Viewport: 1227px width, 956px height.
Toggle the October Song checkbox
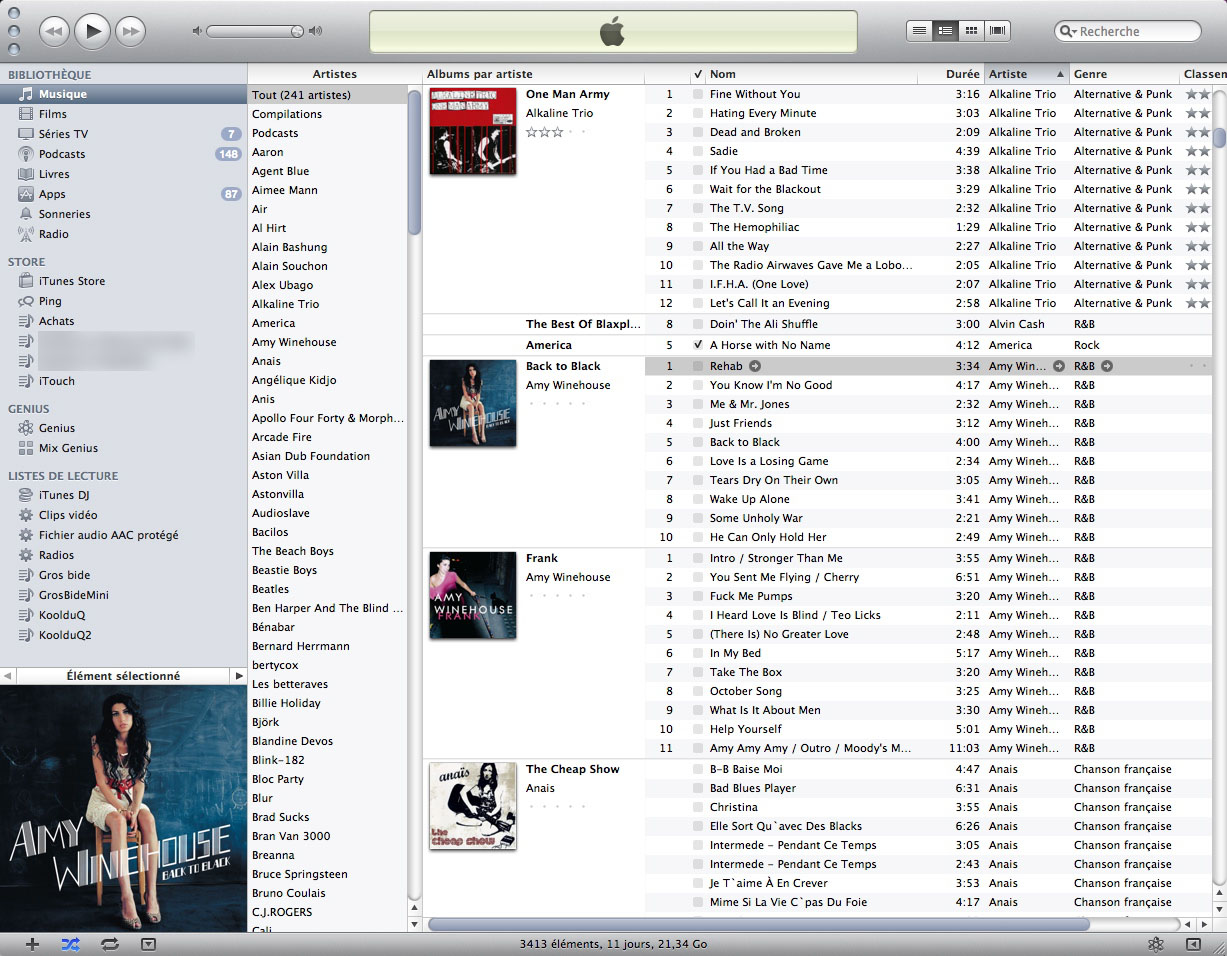tap(697, 691)
